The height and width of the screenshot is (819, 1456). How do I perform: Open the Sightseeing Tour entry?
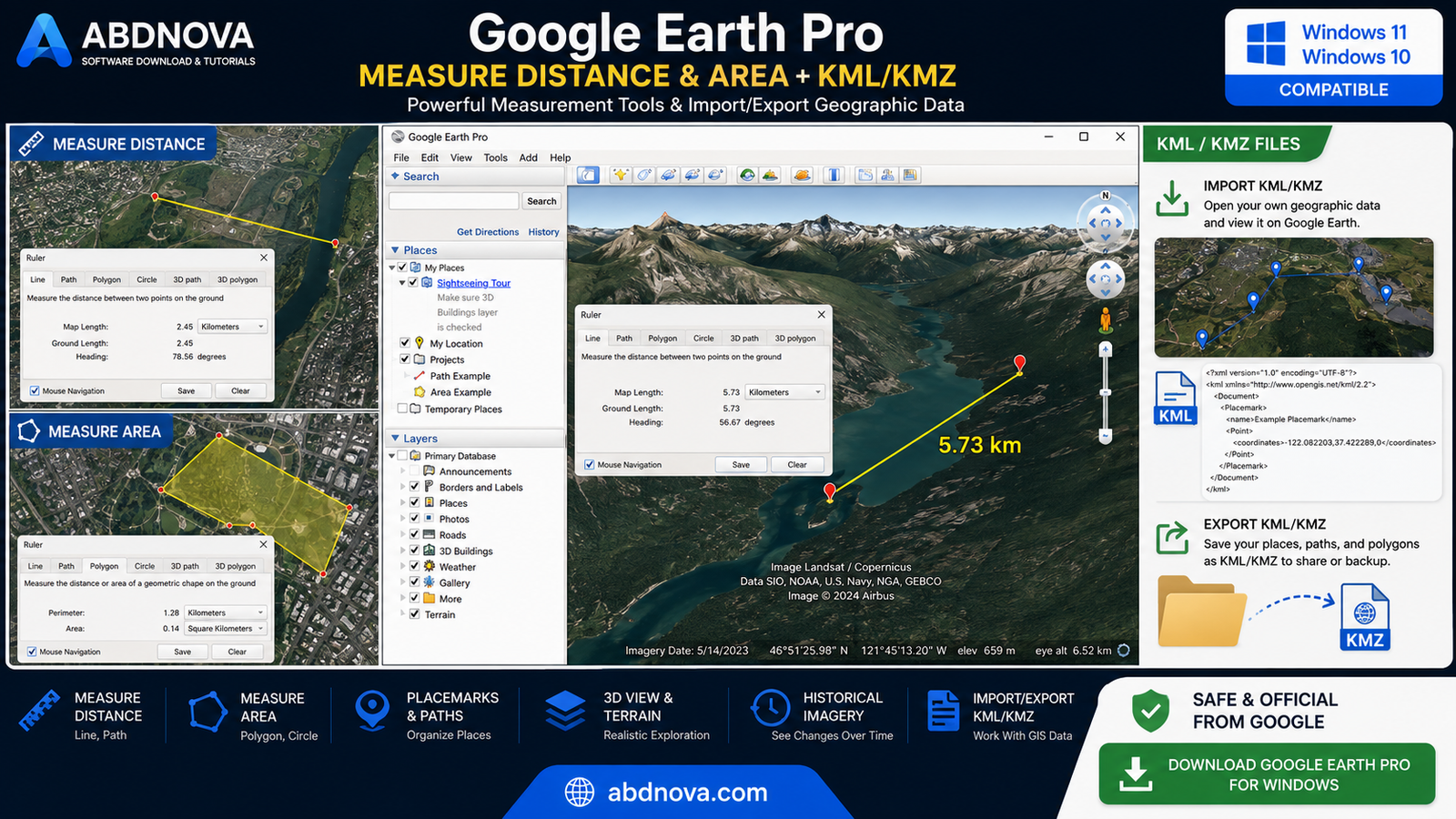(x=473, y=283)
